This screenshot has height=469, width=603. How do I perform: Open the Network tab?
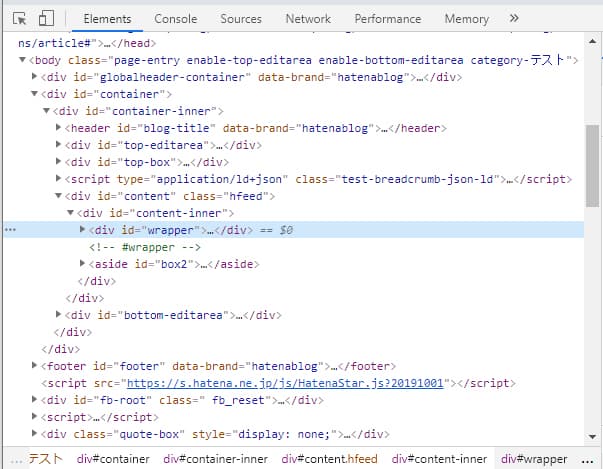[x=308, y=19]
